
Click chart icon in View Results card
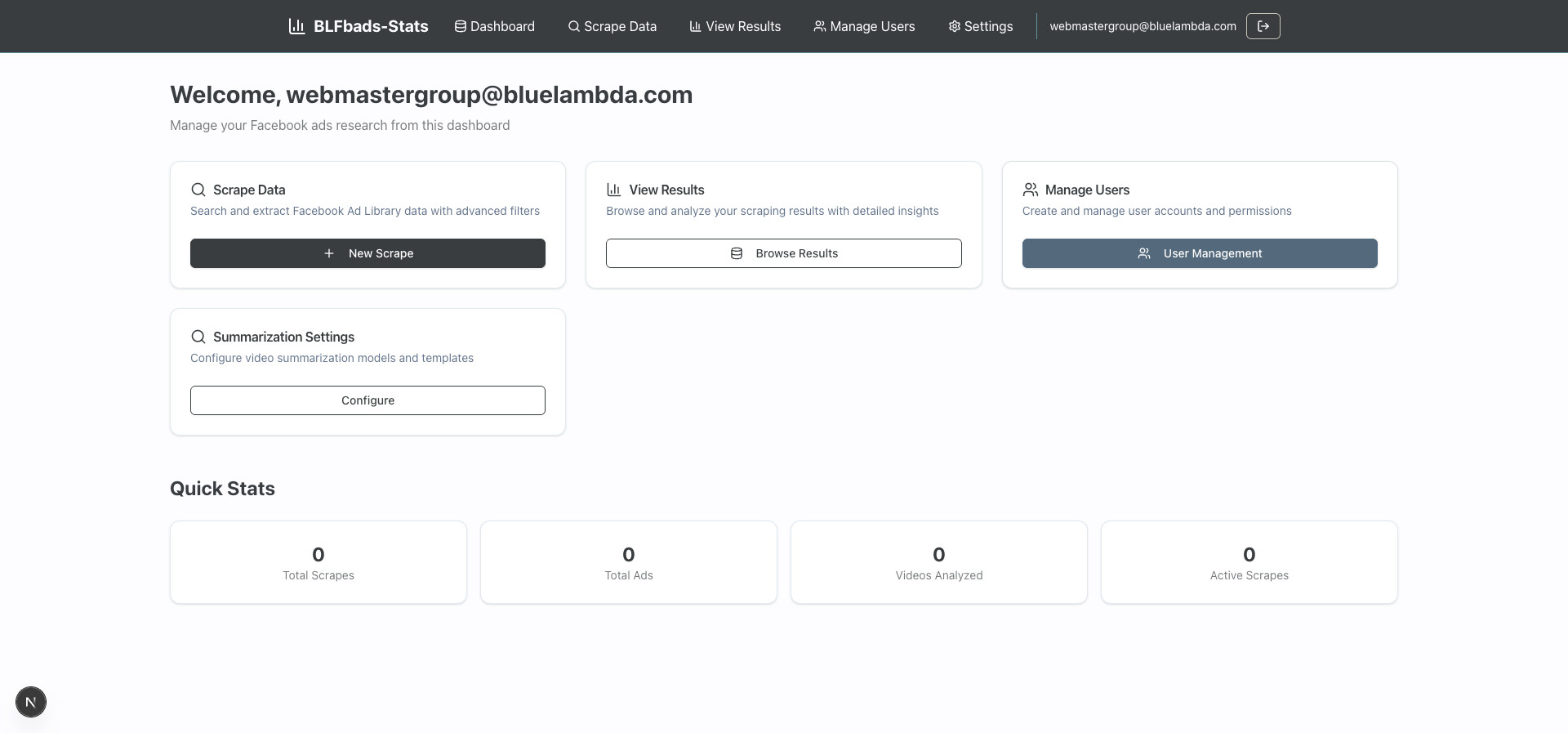coord(614,190)
